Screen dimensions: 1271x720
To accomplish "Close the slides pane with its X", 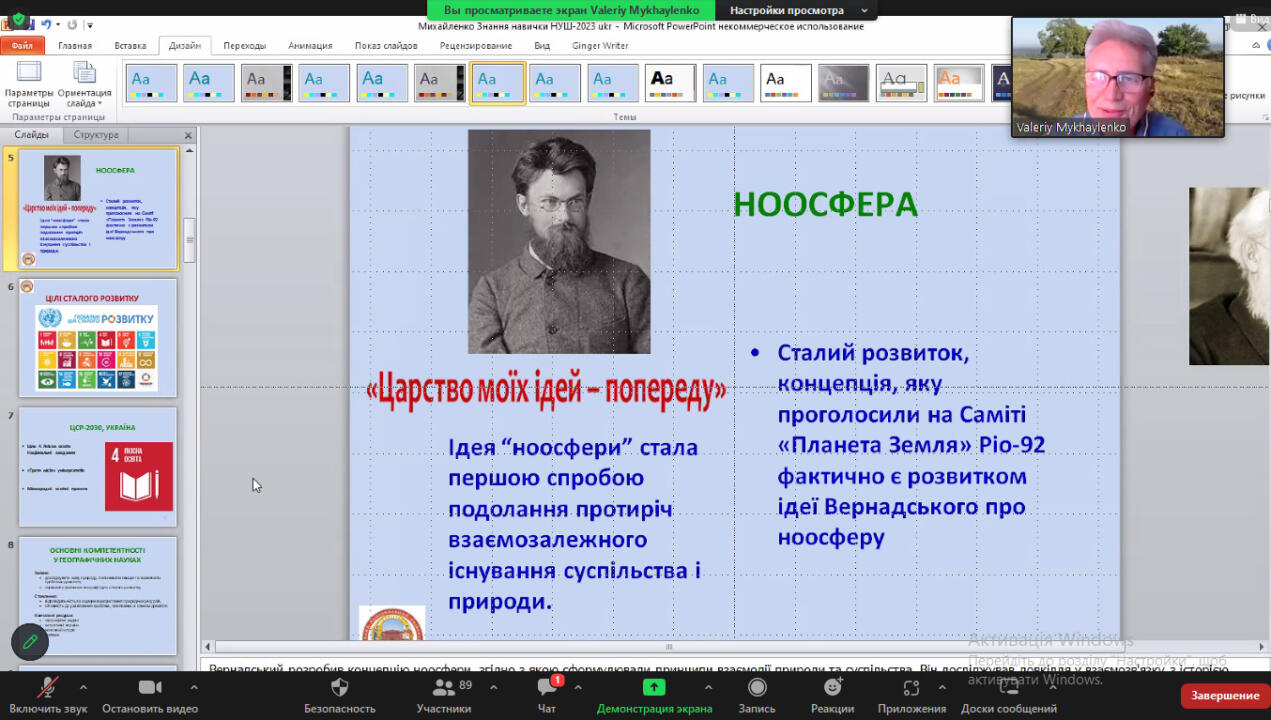I will point(188,135).
